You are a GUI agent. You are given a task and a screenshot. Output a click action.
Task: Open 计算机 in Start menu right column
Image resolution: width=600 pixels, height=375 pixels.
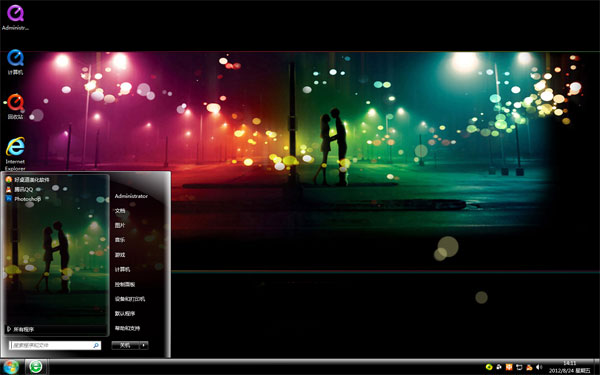point(122,269)
